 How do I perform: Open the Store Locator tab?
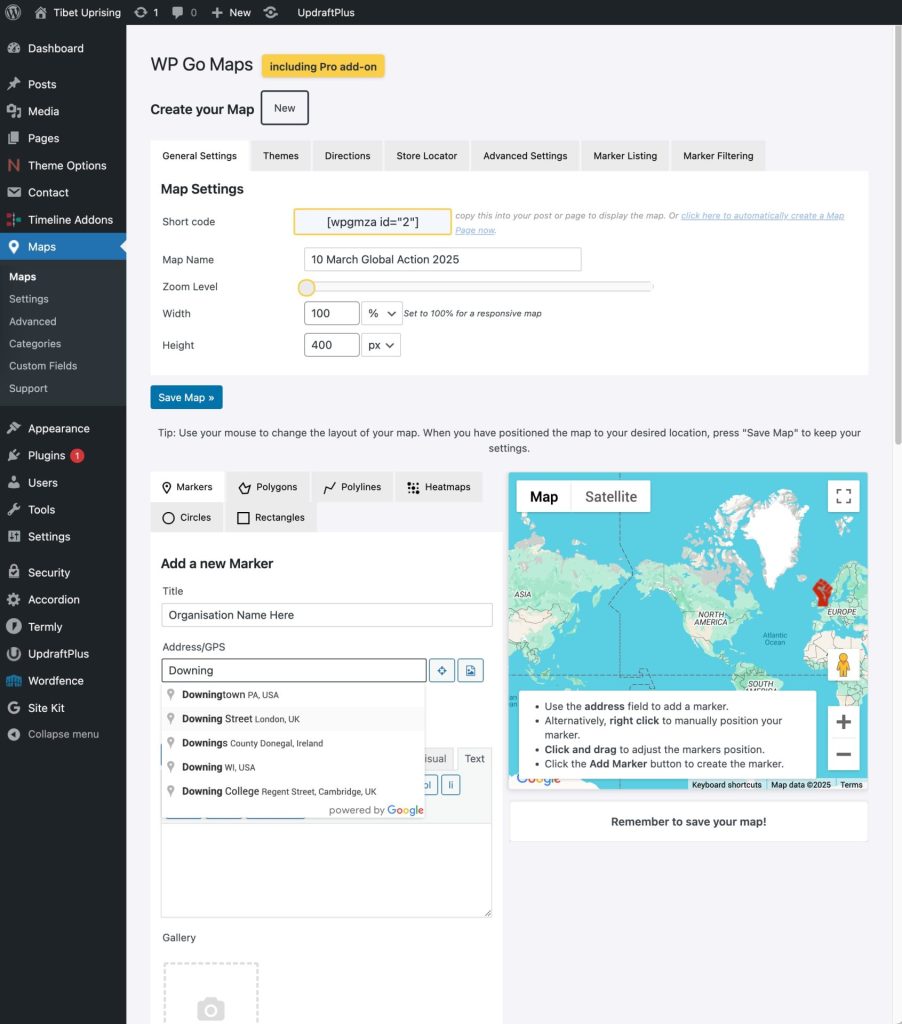pyautogui.click(x=427, y=156)
